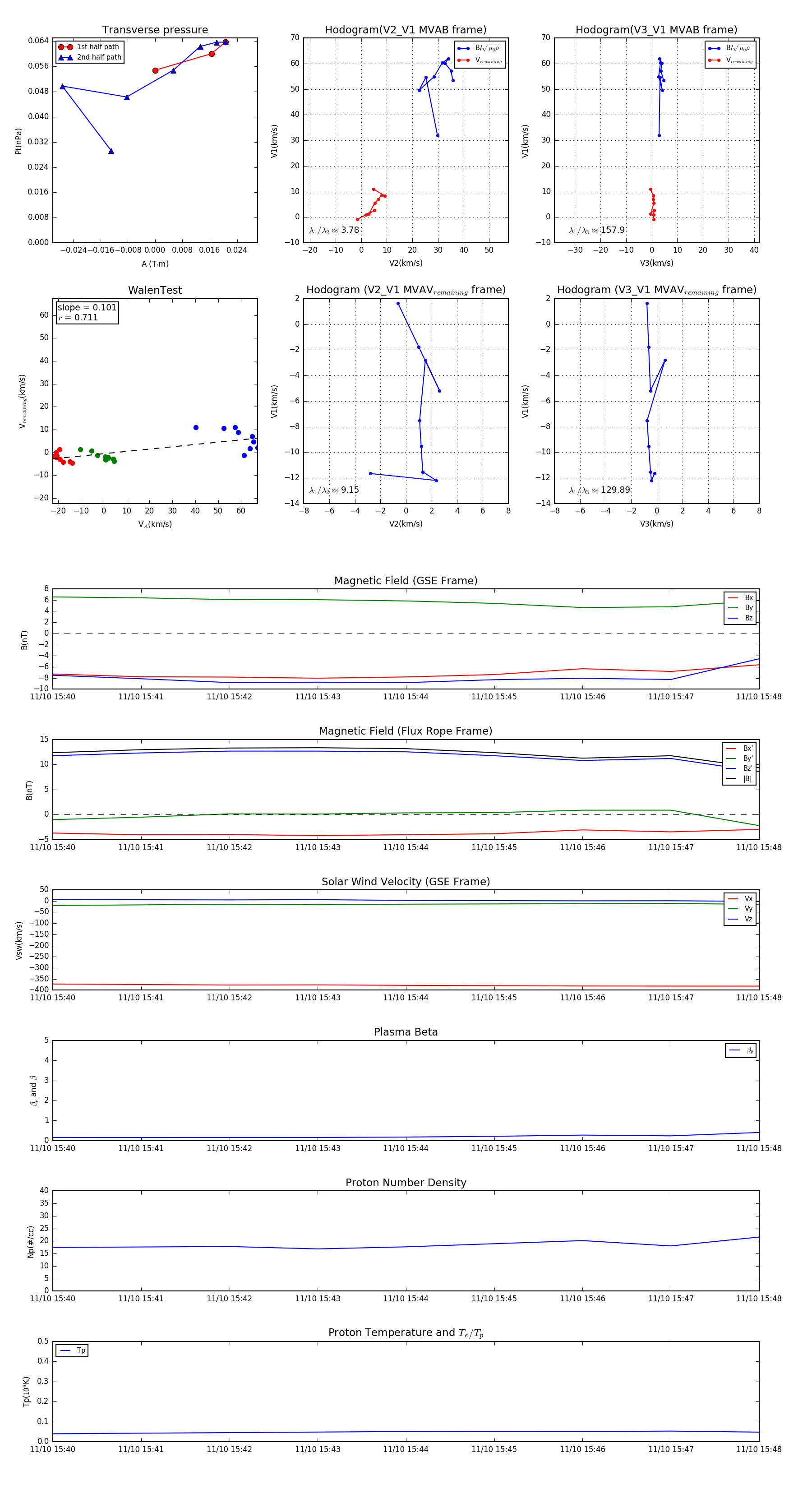The height and width of the screenshot is (1489, 812).
Task: Select the "Tp" legend entry in temperature plot
Action: coord(72,1350)
